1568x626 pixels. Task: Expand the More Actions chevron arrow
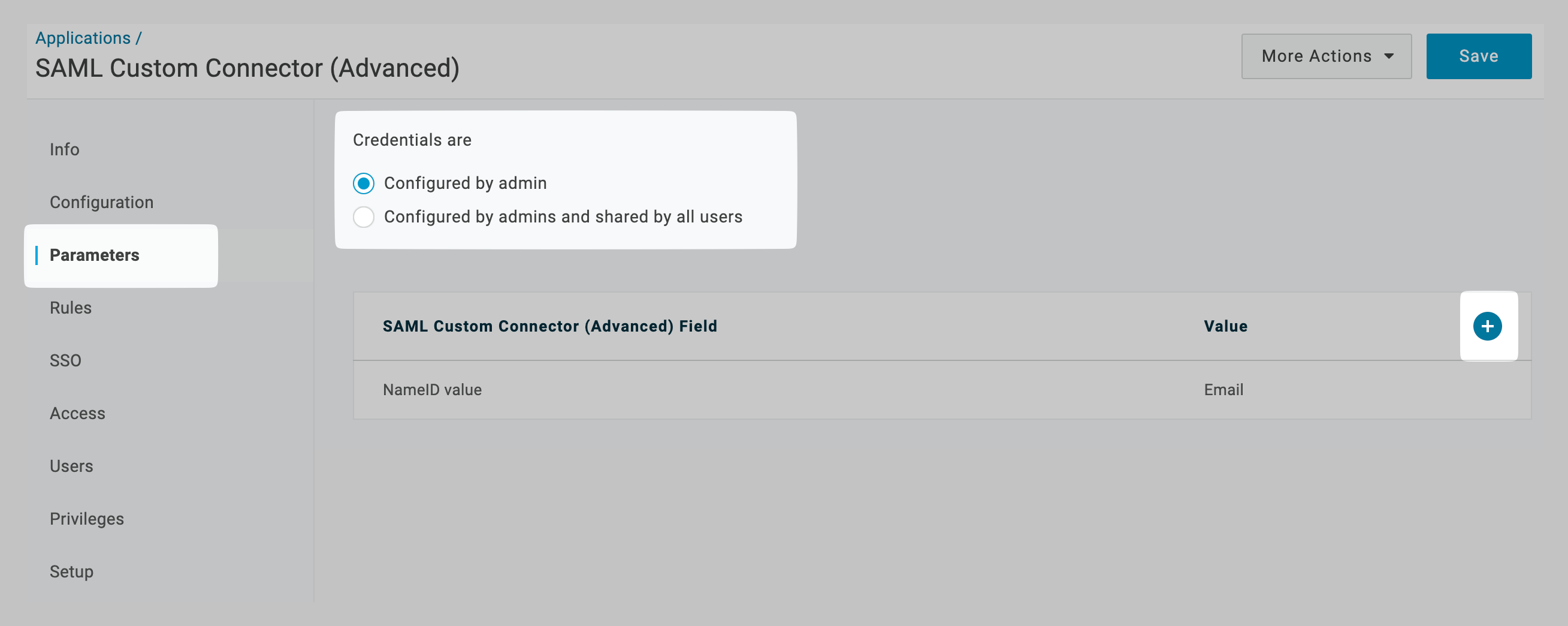pos(1389,56)
